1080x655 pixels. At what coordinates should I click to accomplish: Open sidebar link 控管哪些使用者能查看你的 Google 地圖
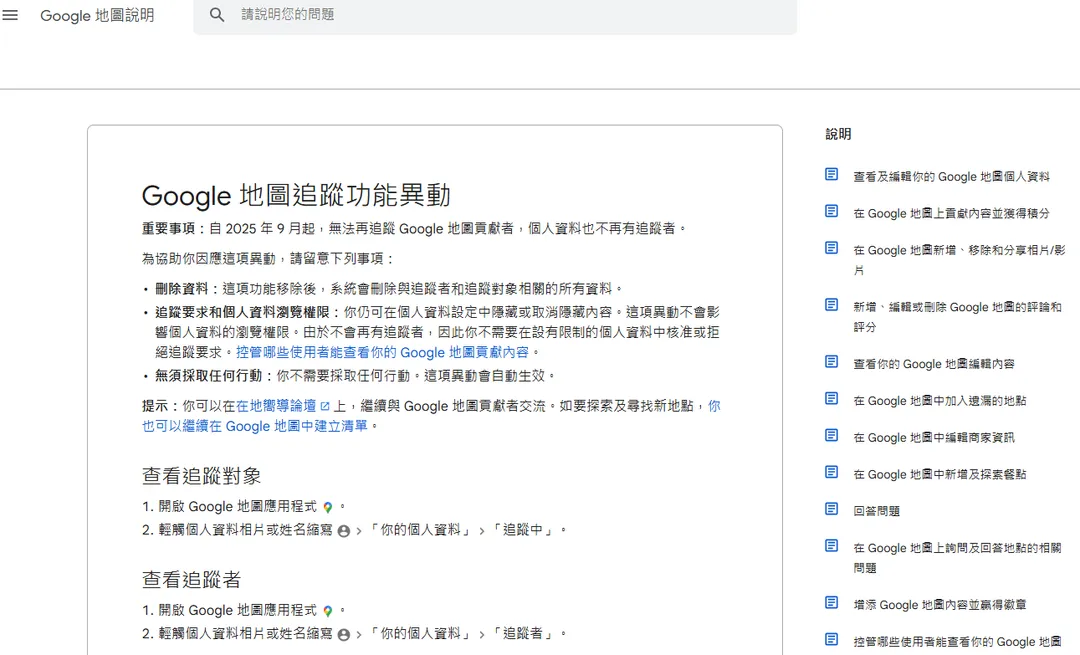tap(957, 642)
